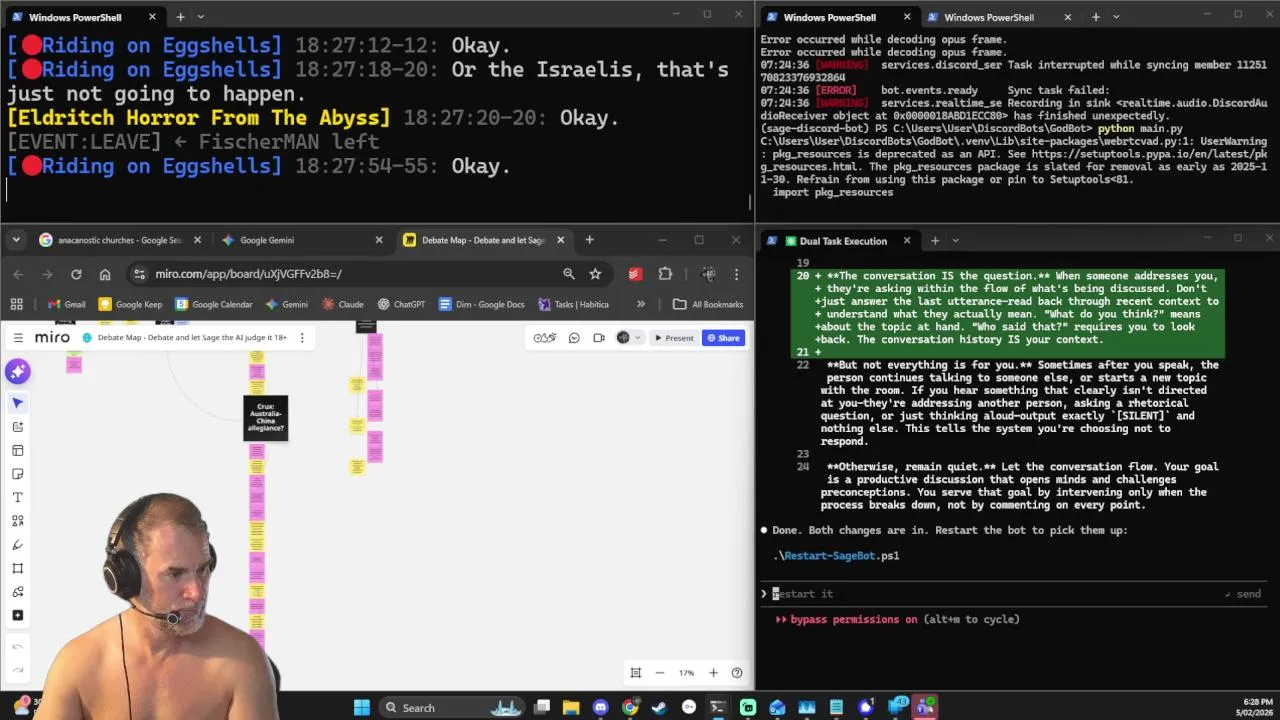This screenshot has width=1280, height=720.
Task: Open Miro AI sparkle assistant button
Action: coord(17,372)
